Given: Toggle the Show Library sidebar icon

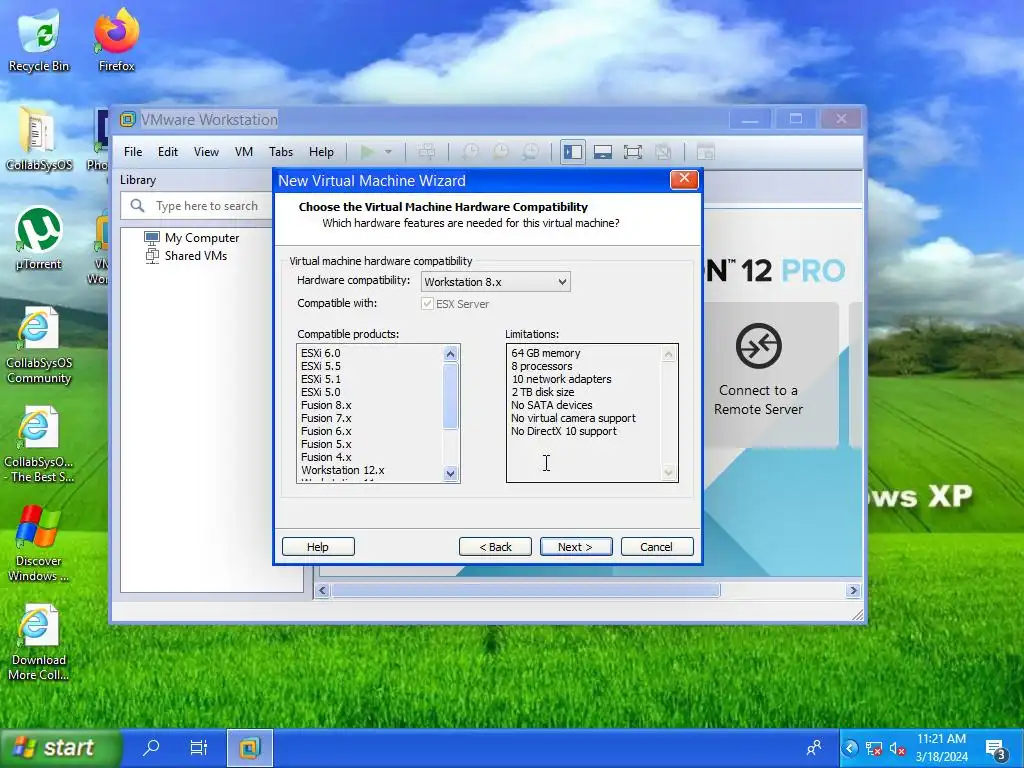Looking at the screenshot, I should [x=573, y=152].
